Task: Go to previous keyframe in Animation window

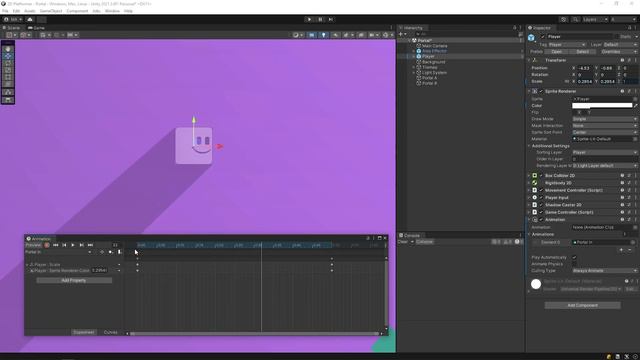Action: tap(64, 245)
